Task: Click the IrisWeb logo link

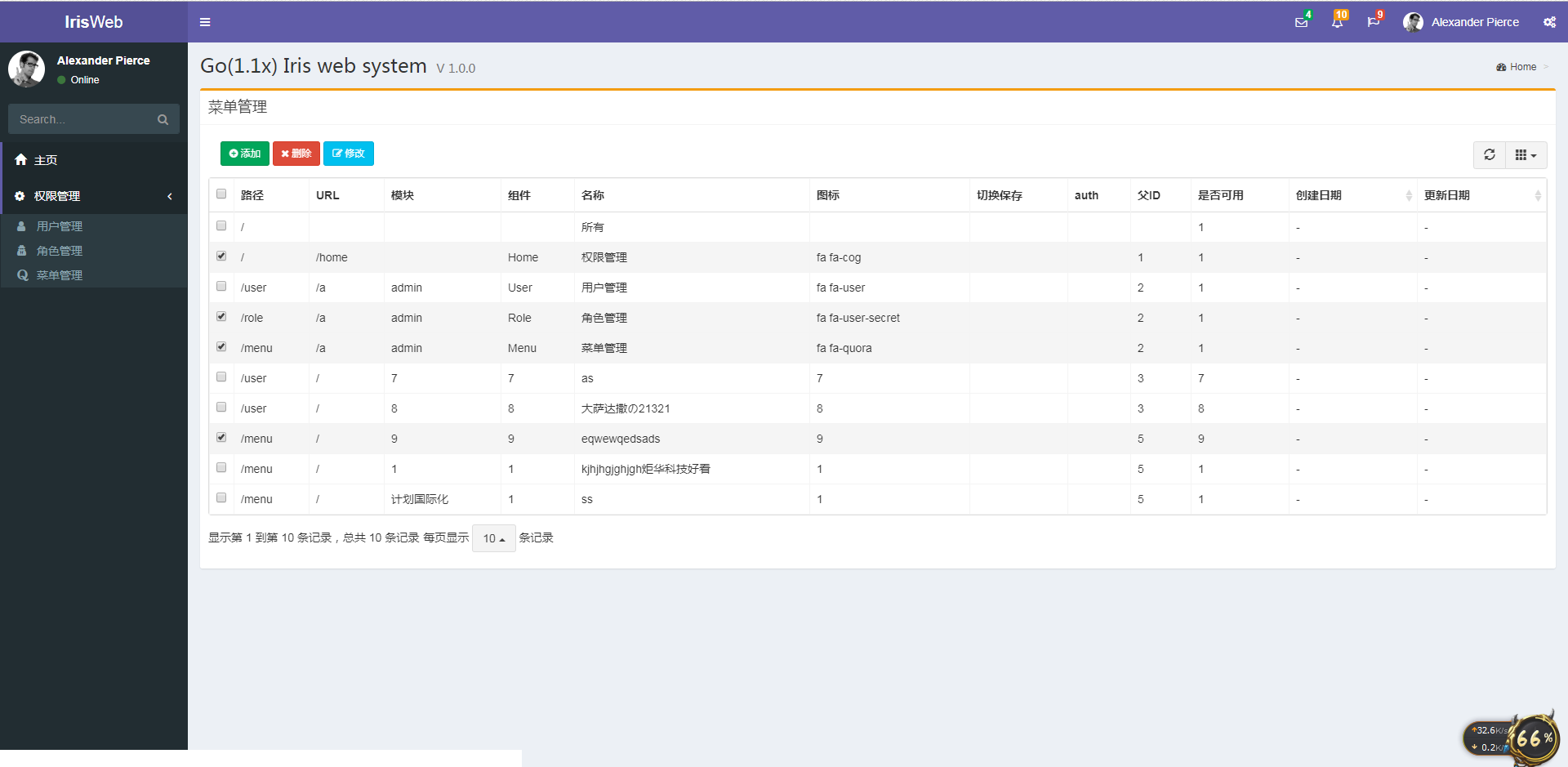Action: pyautogui.click(x=94, y=22)
